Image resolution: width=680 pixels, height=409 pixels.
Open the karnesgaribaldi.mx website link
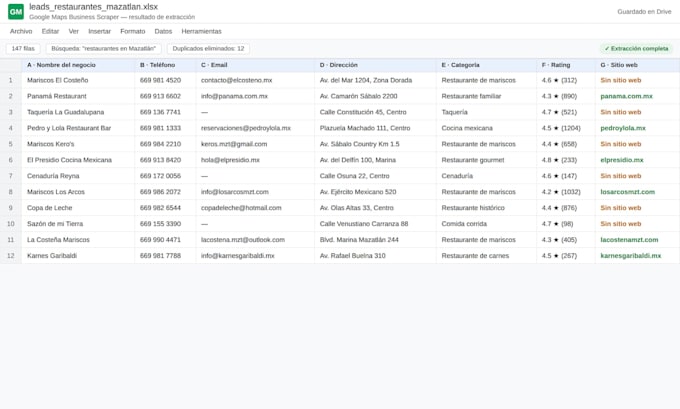click(x=631, y=256)
